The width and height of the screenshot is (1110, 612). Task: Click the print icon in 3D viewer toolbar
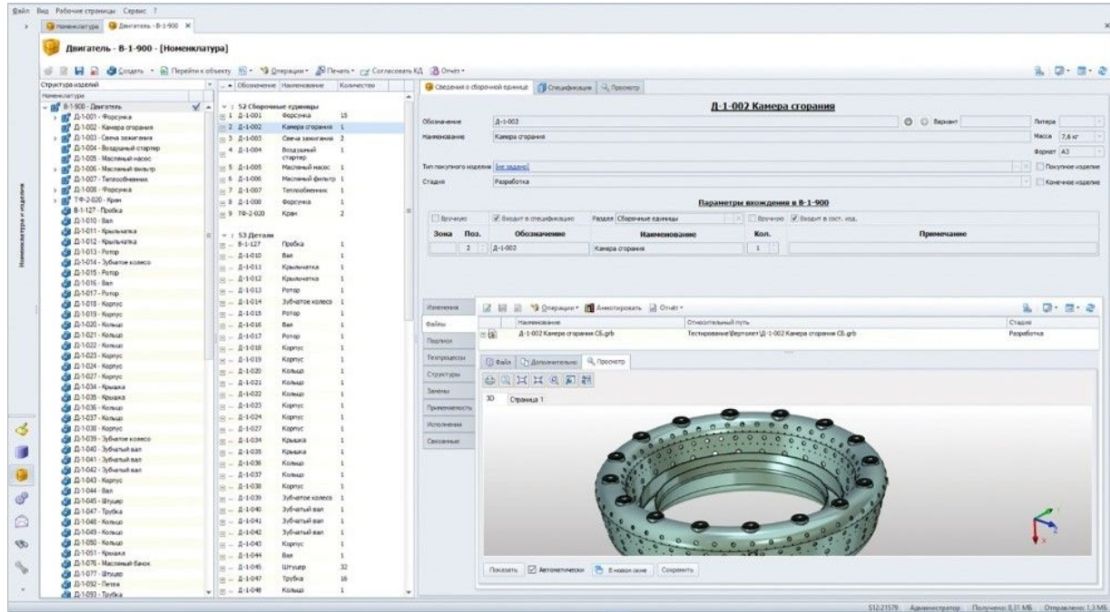tap(490, 381)
